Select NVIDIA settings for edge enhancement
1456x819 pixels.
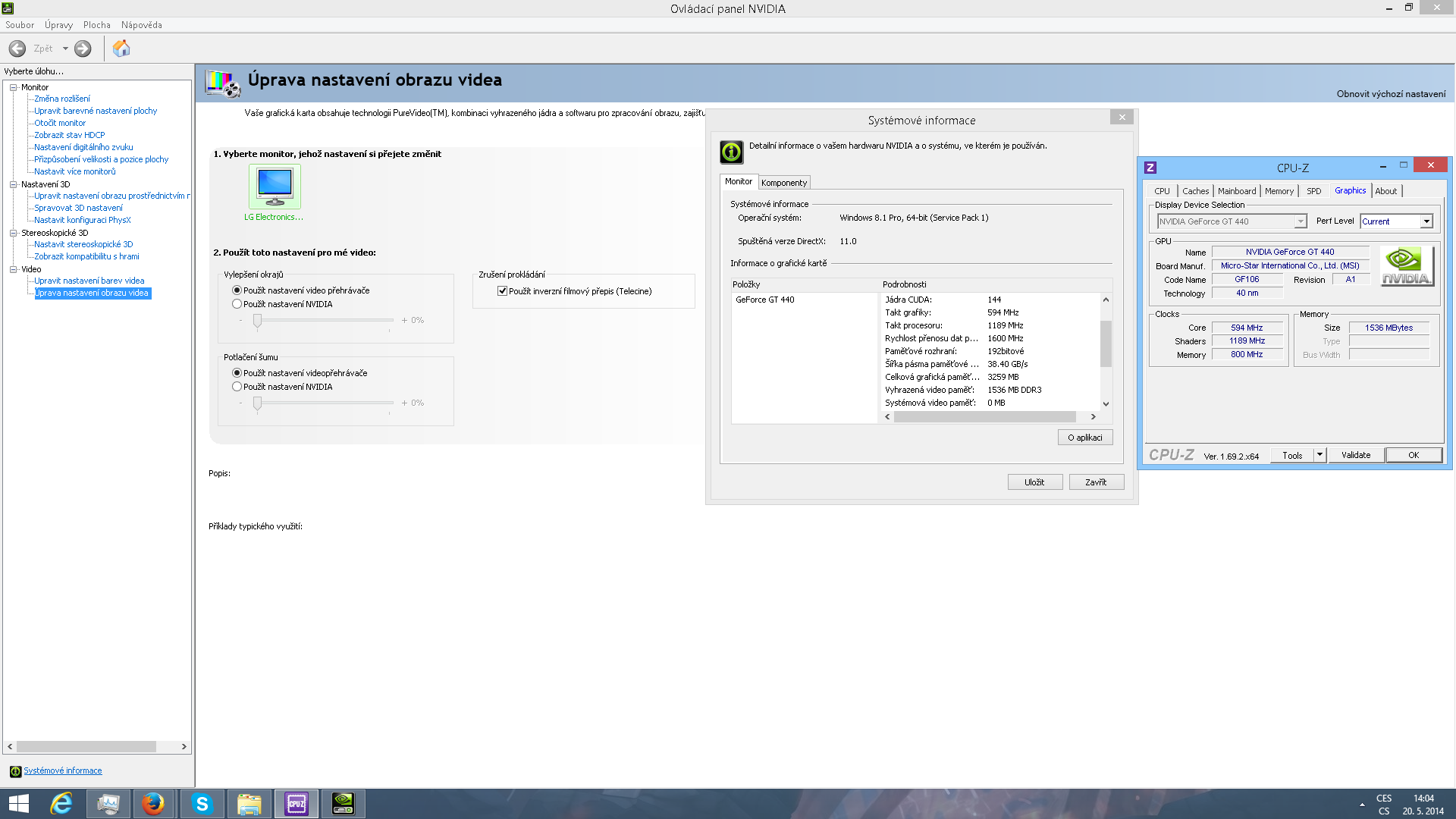237,304
